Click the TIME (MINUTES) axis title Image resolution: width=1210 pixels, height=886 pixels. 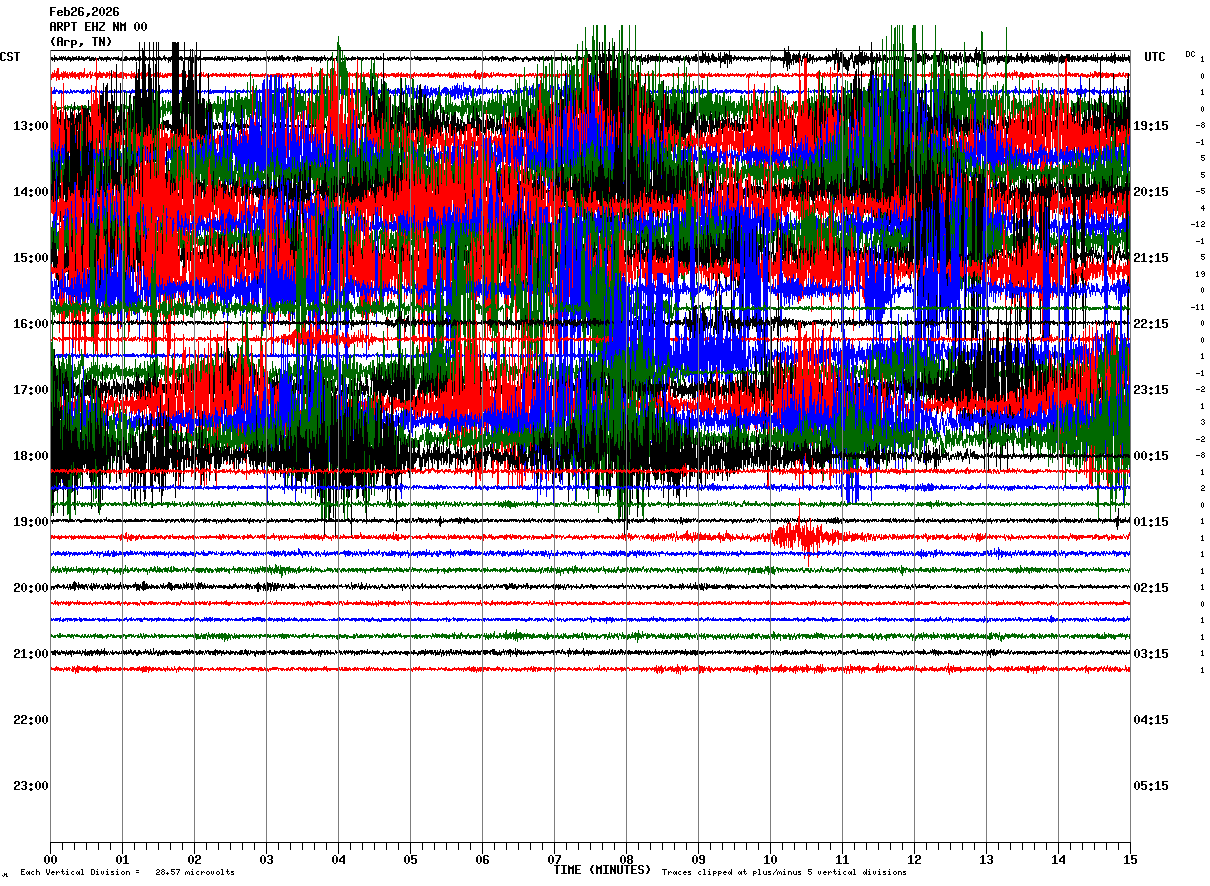[x=602, y=870]
